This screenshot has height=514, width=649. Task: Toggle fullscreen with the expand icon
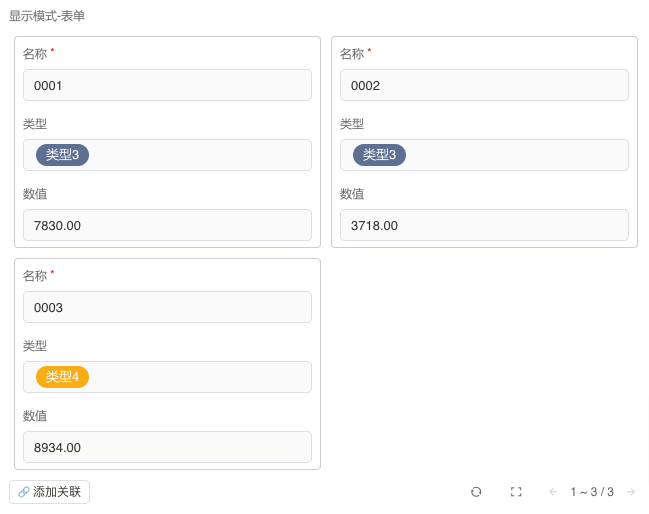pyautogui.click(x=516, y=492)
